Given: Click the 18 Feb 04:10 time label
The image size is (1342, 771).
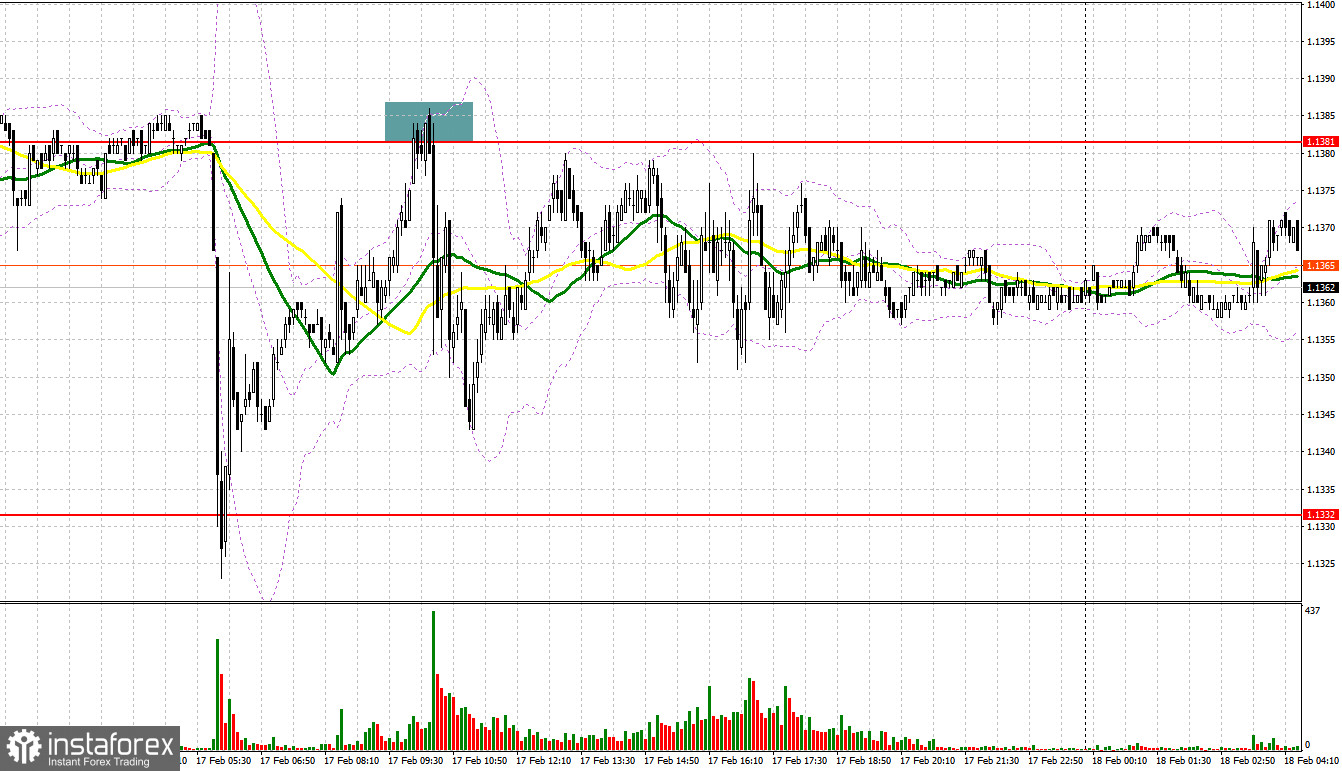Looking at the screenshot, I should click(1310, 761).
